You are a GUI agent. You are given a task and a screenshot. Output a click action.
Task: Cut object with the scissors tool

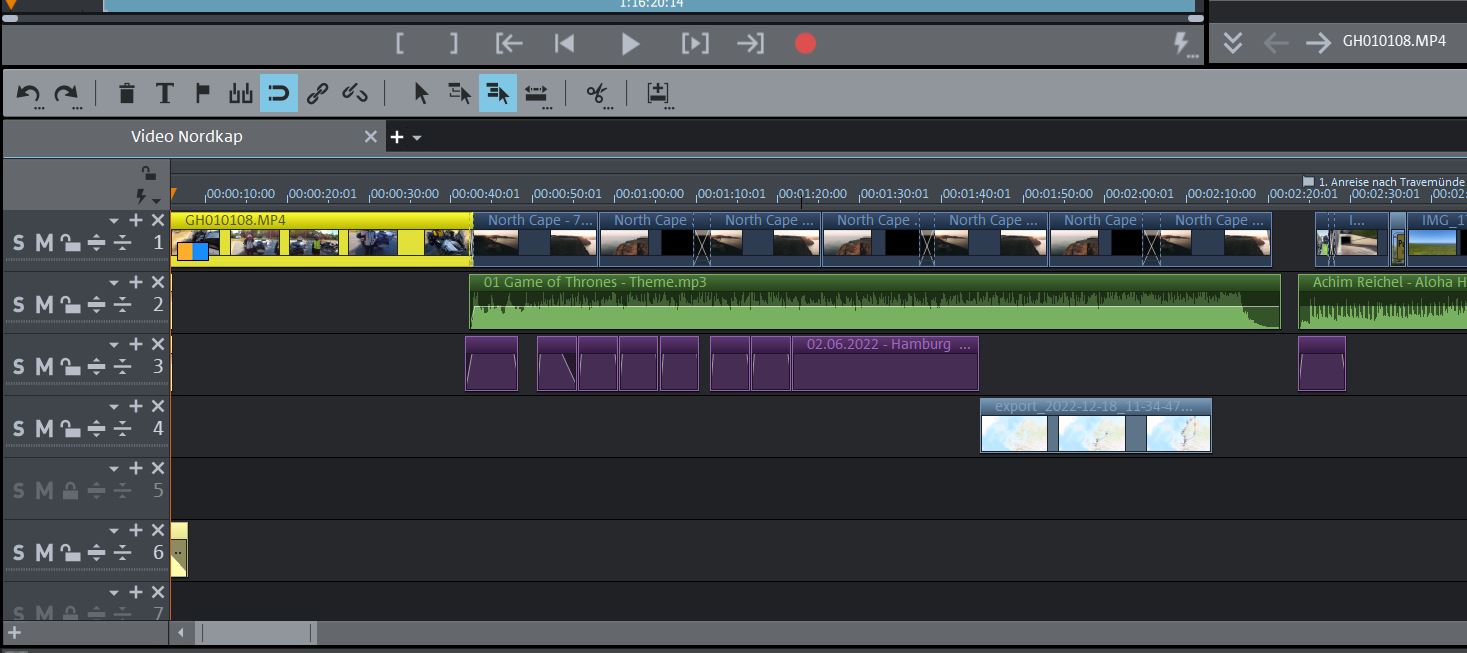(597, 94)
